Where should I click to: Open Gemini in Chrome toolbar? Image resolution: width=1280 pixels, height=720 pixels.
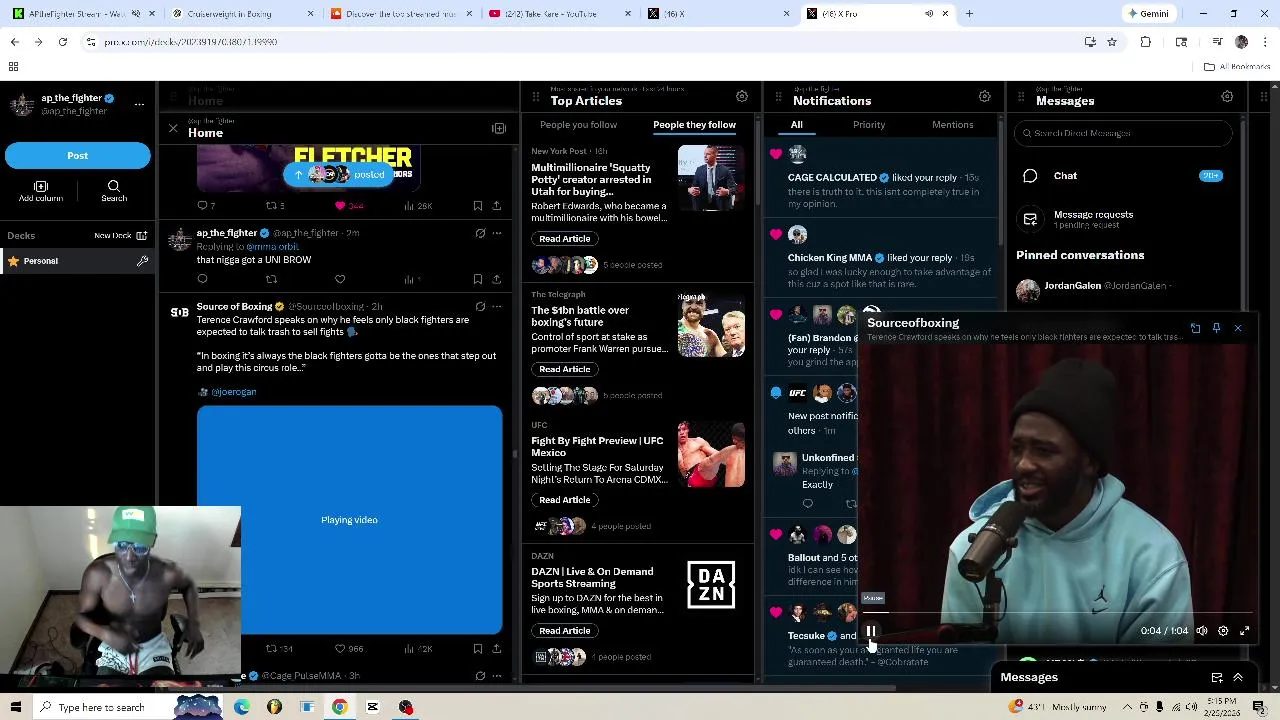click(1148, 14)
